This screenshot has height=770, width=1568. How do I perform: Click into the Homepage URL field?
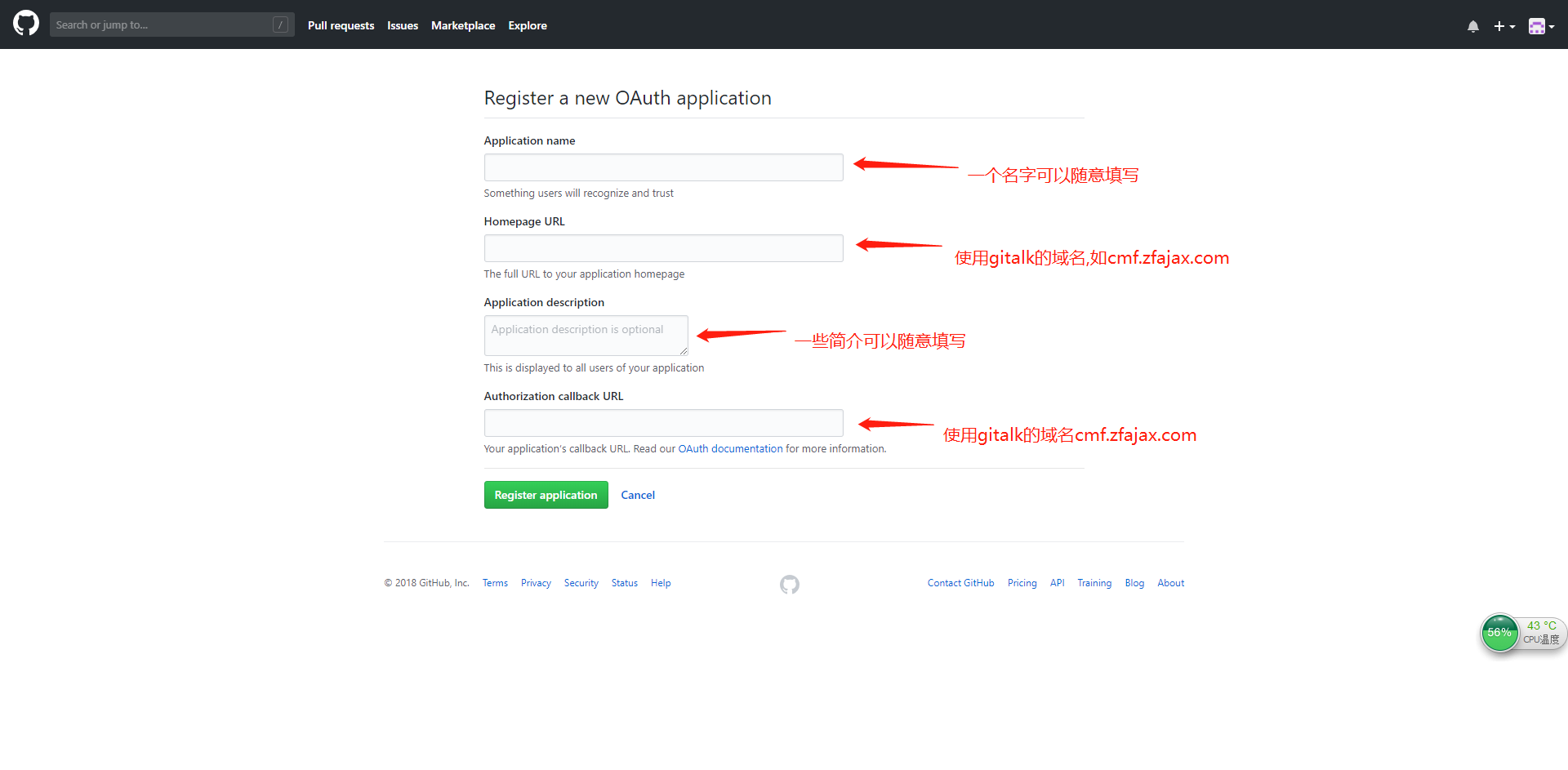[663, 248]
